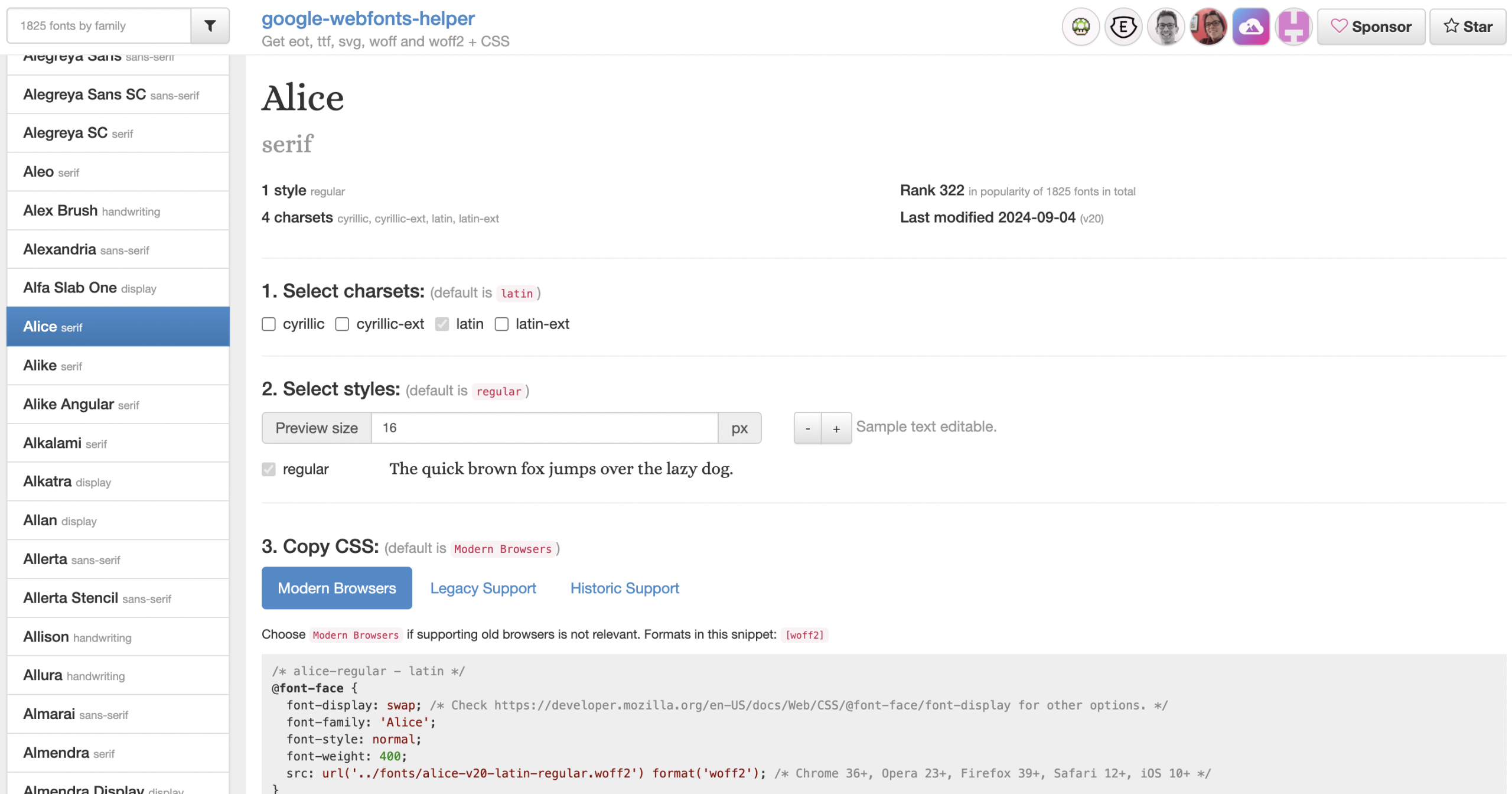Viewport: 1512px width, 794px height.
Task: Click the Sponsor heart button
Action: coord(1371,27)
